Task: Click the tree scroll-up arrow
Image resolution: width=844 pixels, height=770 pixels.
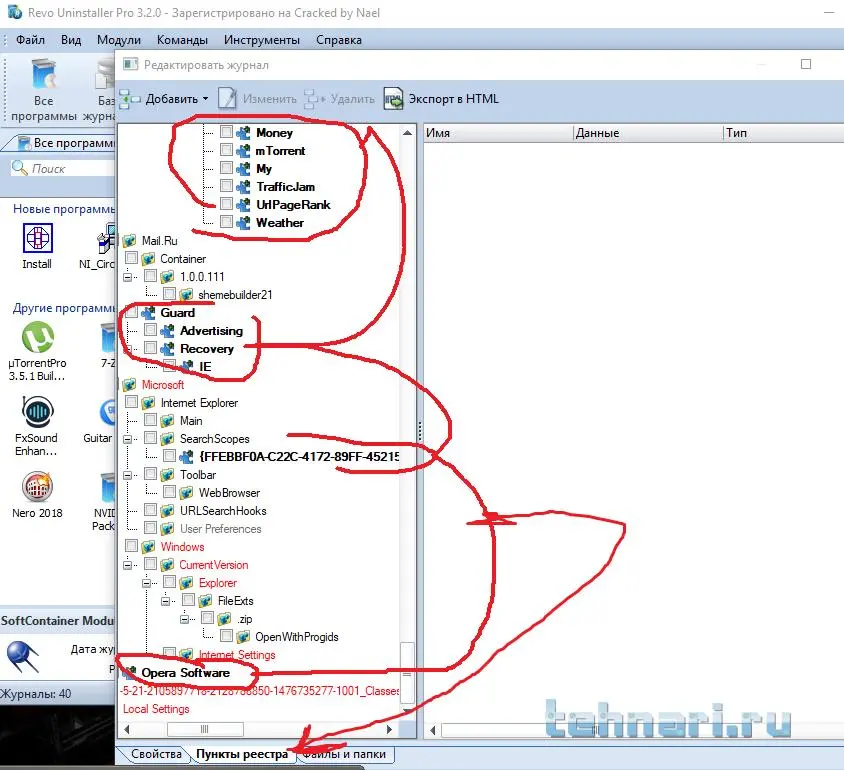Action: pyautogui.click(x=407, y=132)
